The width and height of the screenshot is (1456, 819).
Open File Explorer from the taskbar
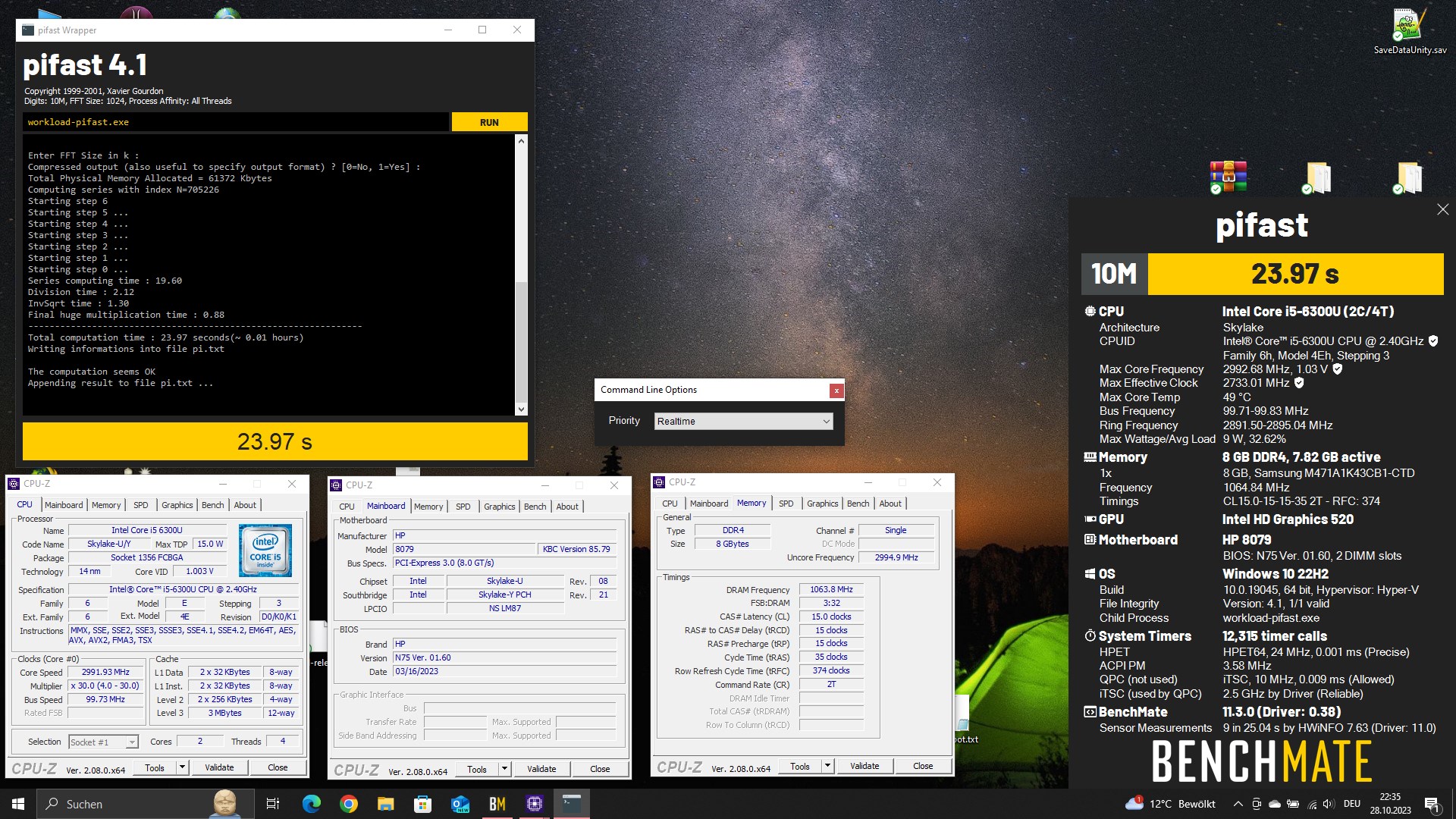386,804
